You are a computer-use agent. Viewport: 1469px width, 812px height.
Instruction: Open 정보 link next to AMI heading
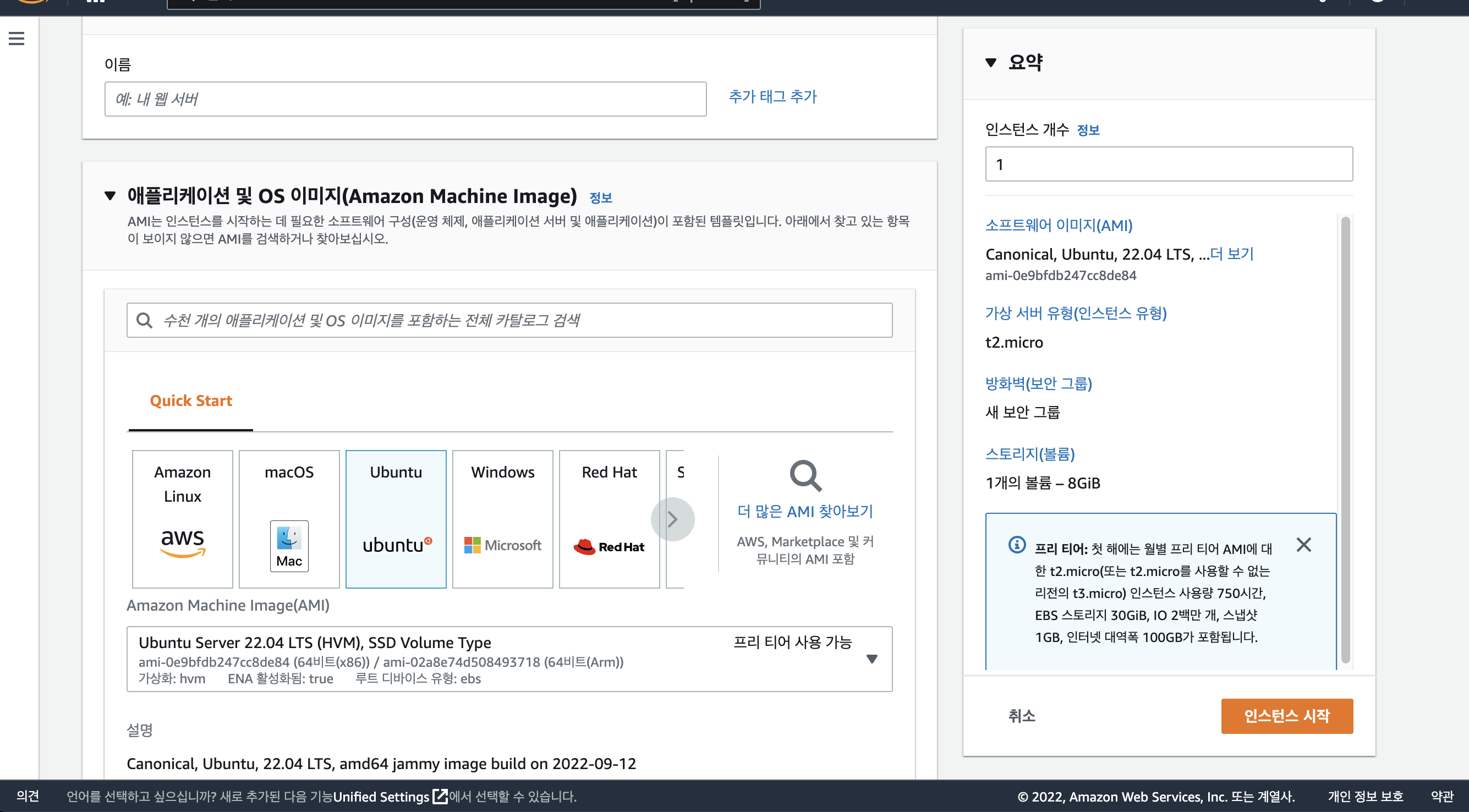600,198
